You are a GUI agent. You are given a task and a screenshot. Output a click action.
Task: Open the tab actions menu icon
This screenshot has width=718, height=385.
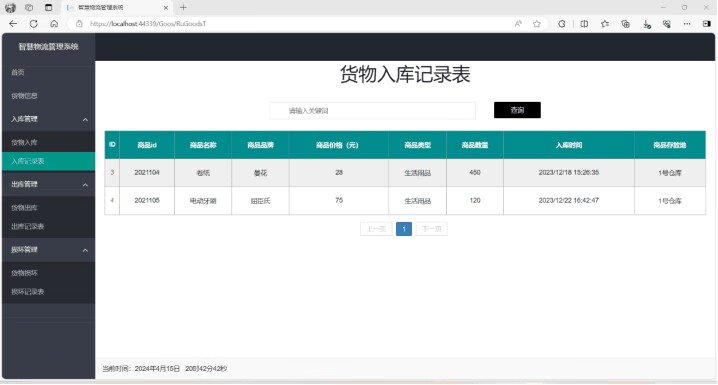point(49,8)
